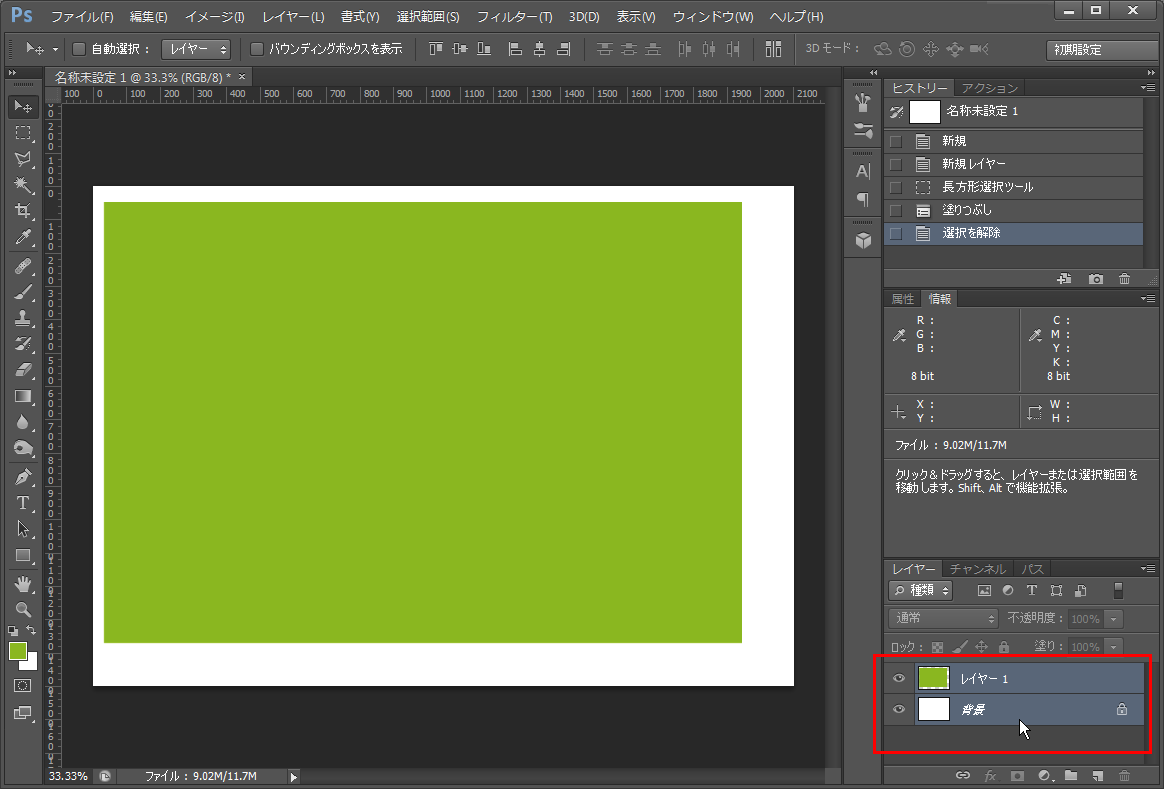Select the Hand tool
This screenshot has height=789, width=1164.
[23, 582]
